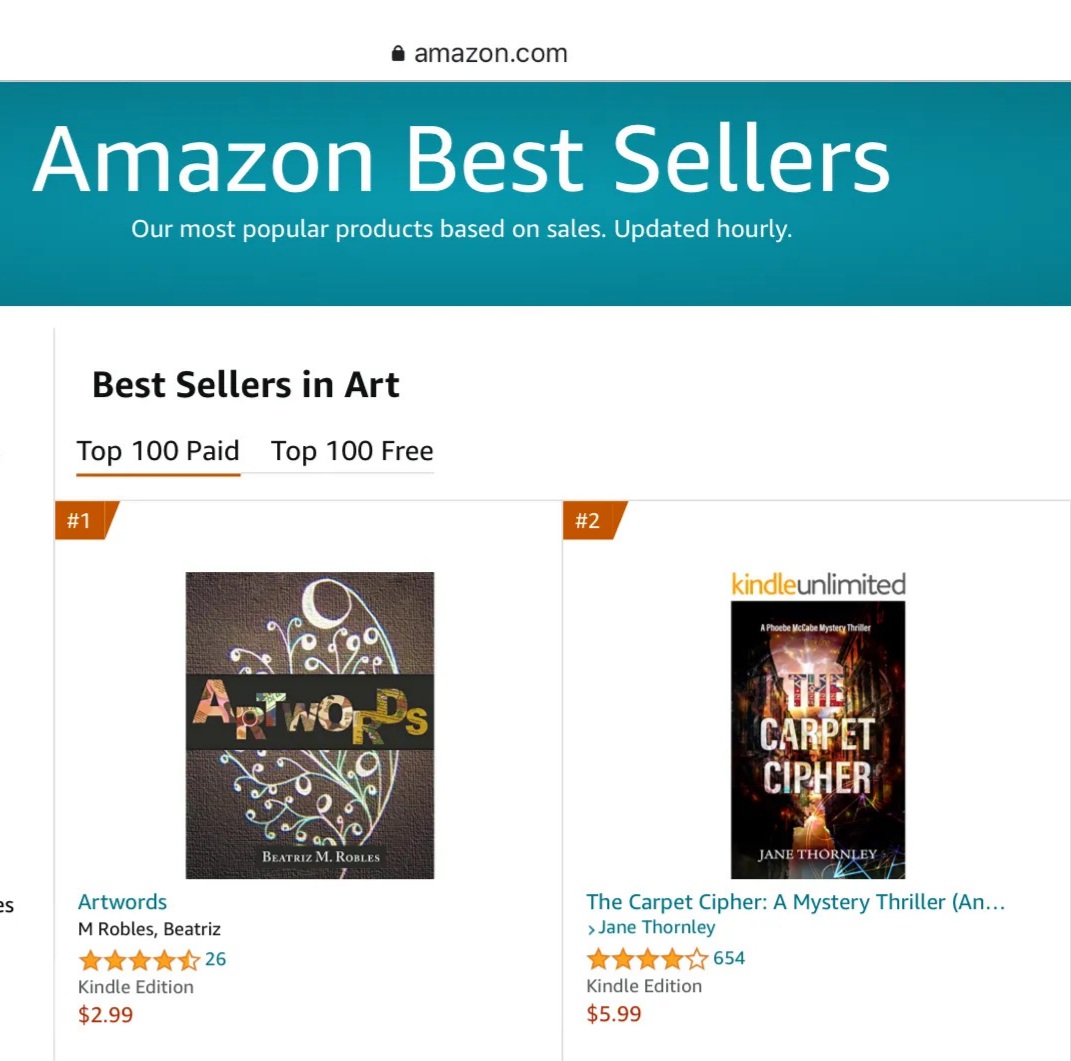Open The Carpet Cipher book cover
This screenshot has height=1061, width=1071.
coord(818,740)
